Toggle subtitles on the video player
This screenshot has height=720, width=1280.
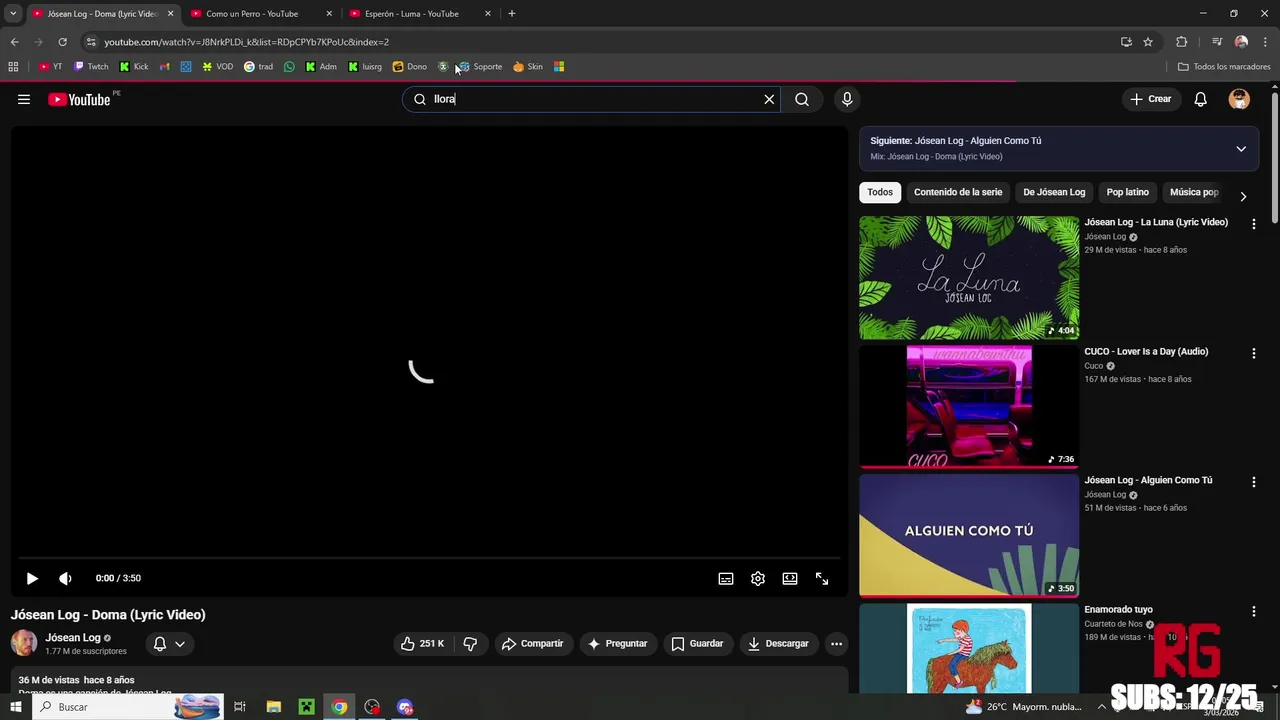click(x=726, y=578)
